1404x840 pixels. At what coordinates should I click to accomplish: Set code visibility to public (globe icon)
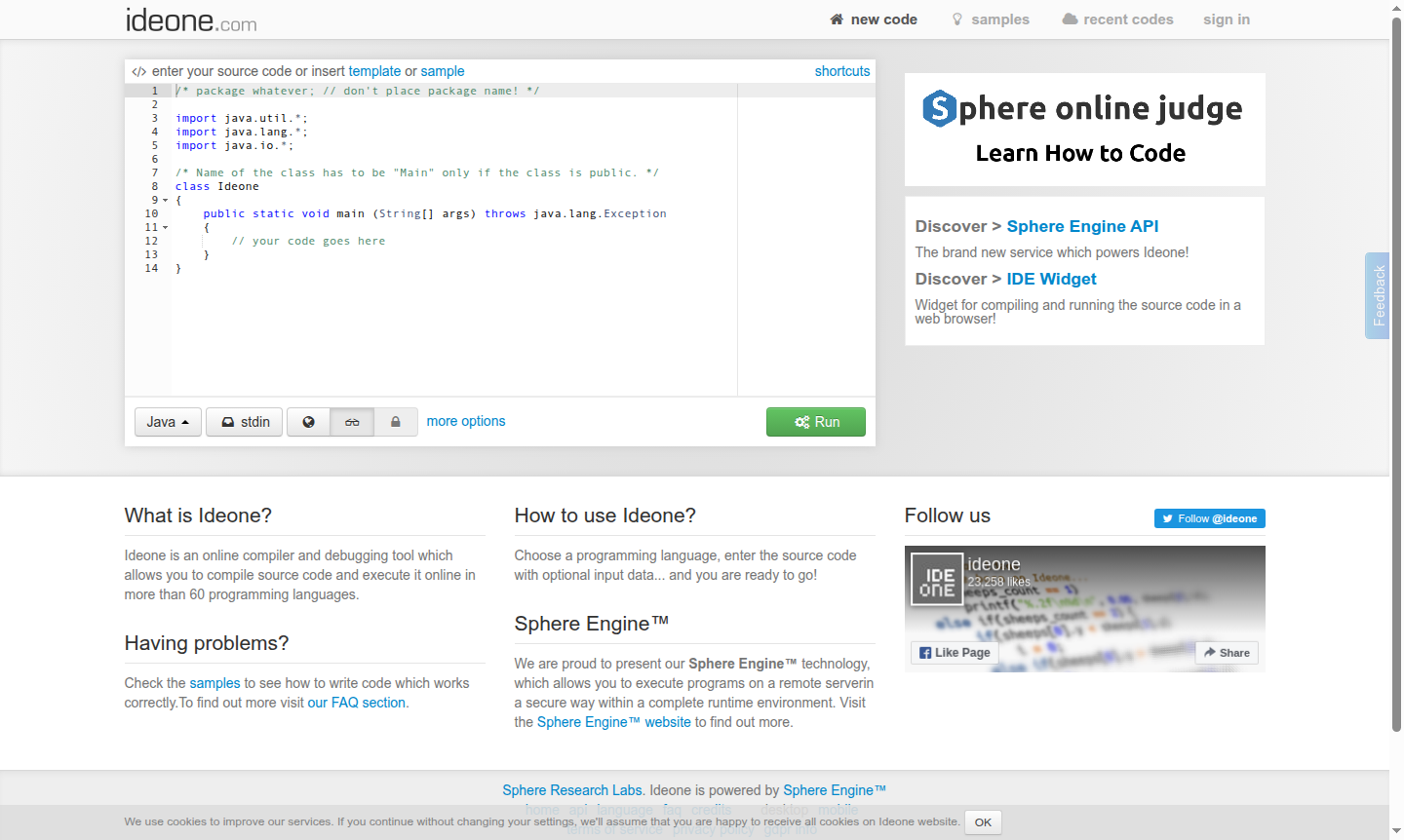[x=308, y=422]
